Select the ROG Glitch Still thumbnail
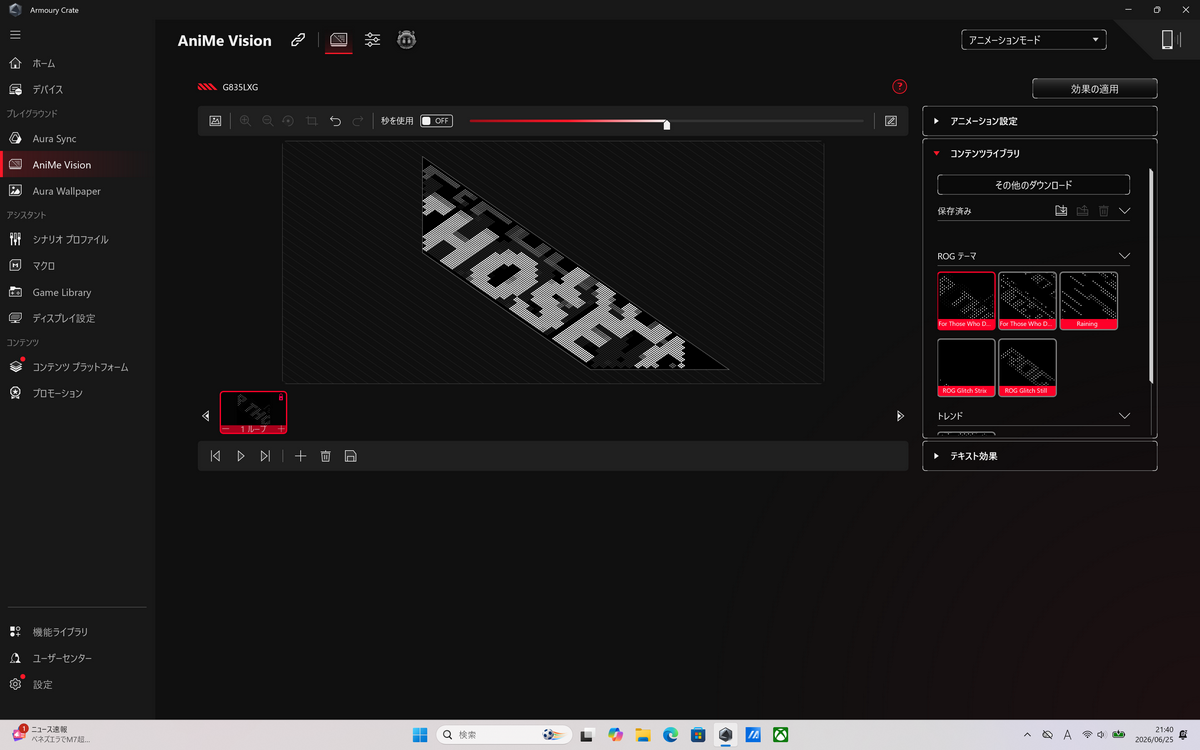1200x750 pixels. (1027, 368)
